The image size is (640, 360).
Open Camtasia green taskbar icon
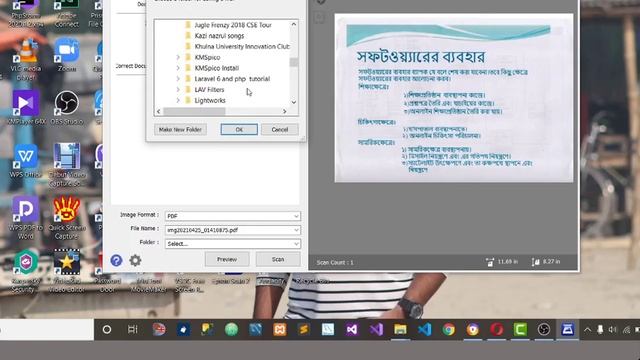(520, 329)
